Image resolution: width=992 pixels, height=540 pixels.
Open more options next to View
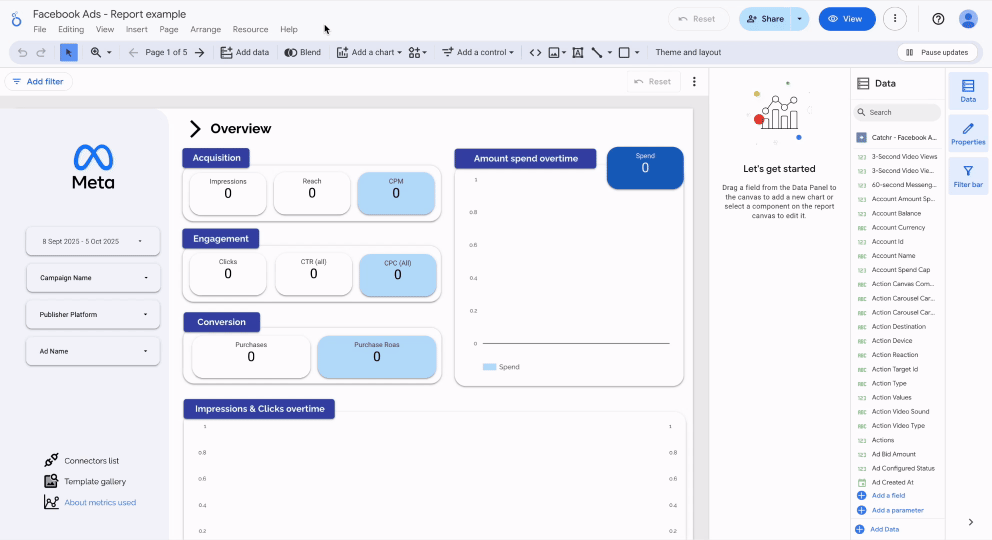coord(895,19)
